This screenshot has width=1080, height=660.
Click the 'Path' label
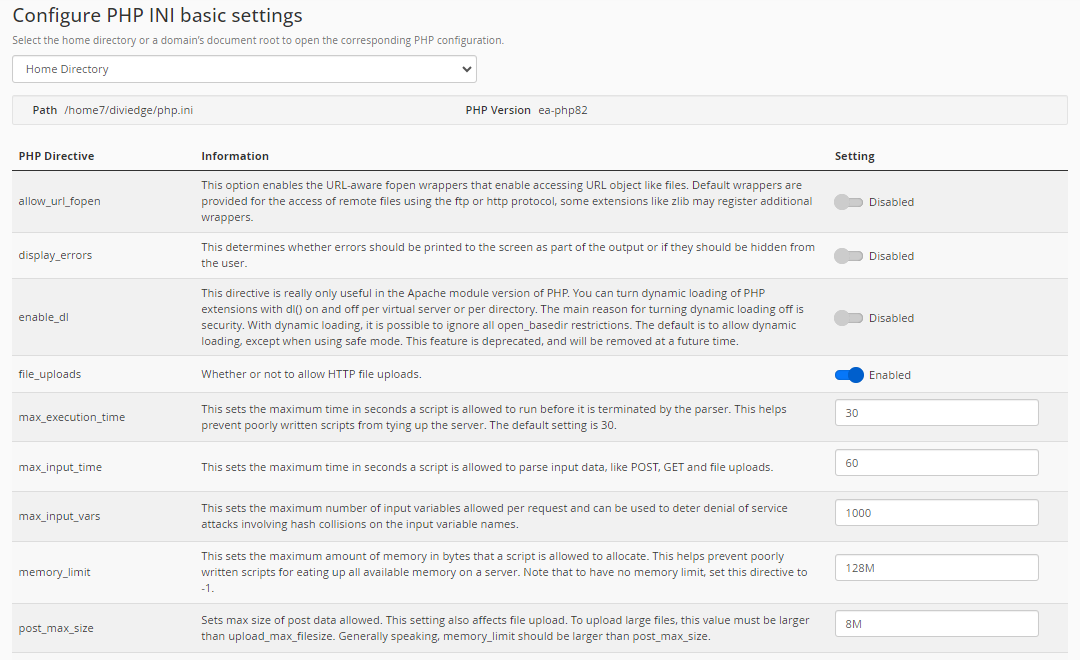point(45,110)
